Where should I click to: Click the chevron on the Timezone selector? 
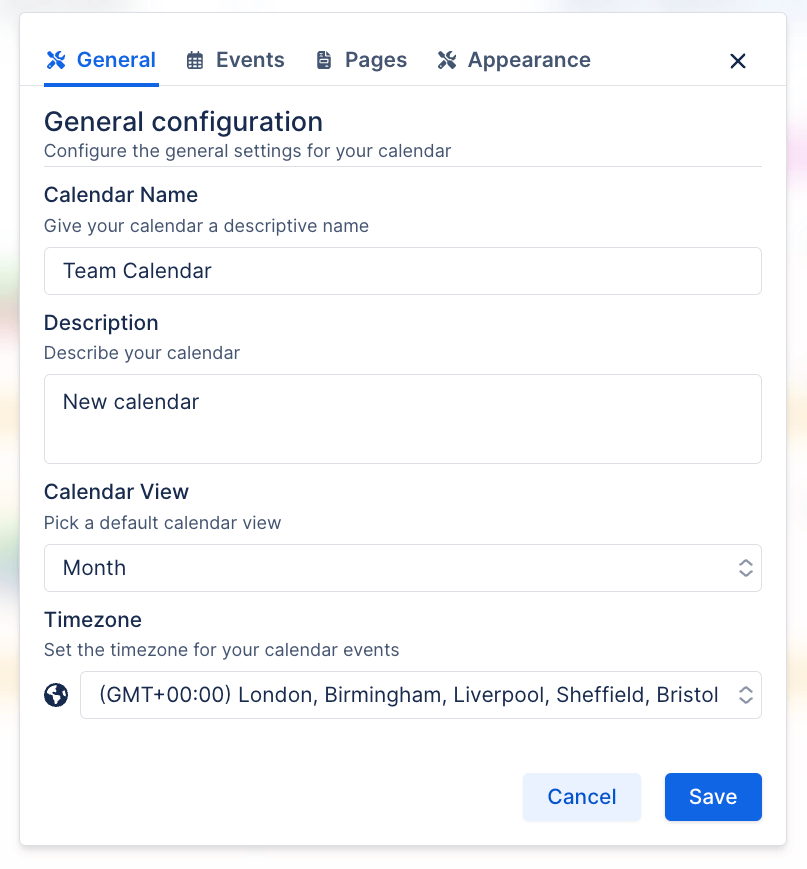click(x=746, y=694)
